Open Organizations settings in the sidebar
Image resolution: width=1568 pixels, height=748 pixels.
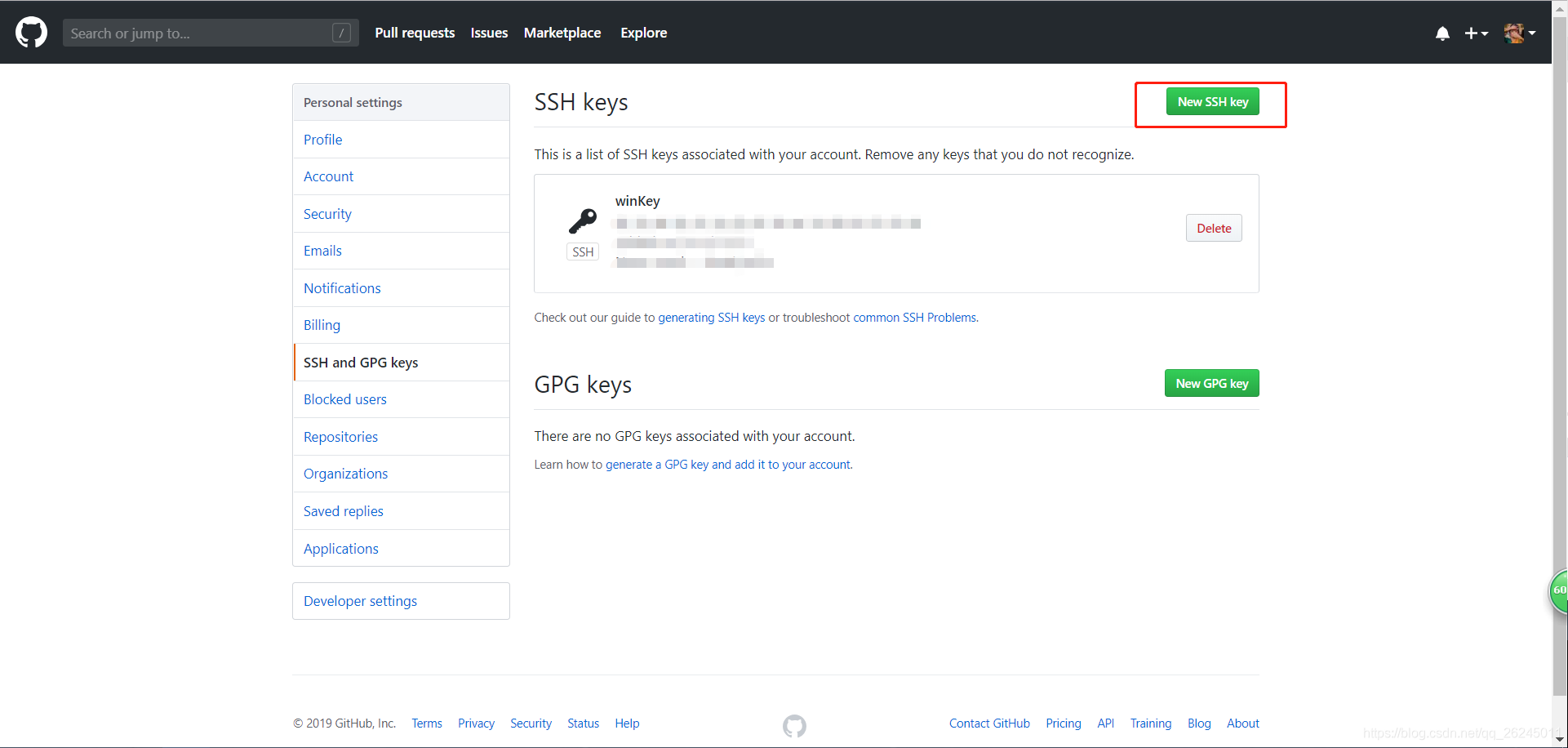point(401,474)
